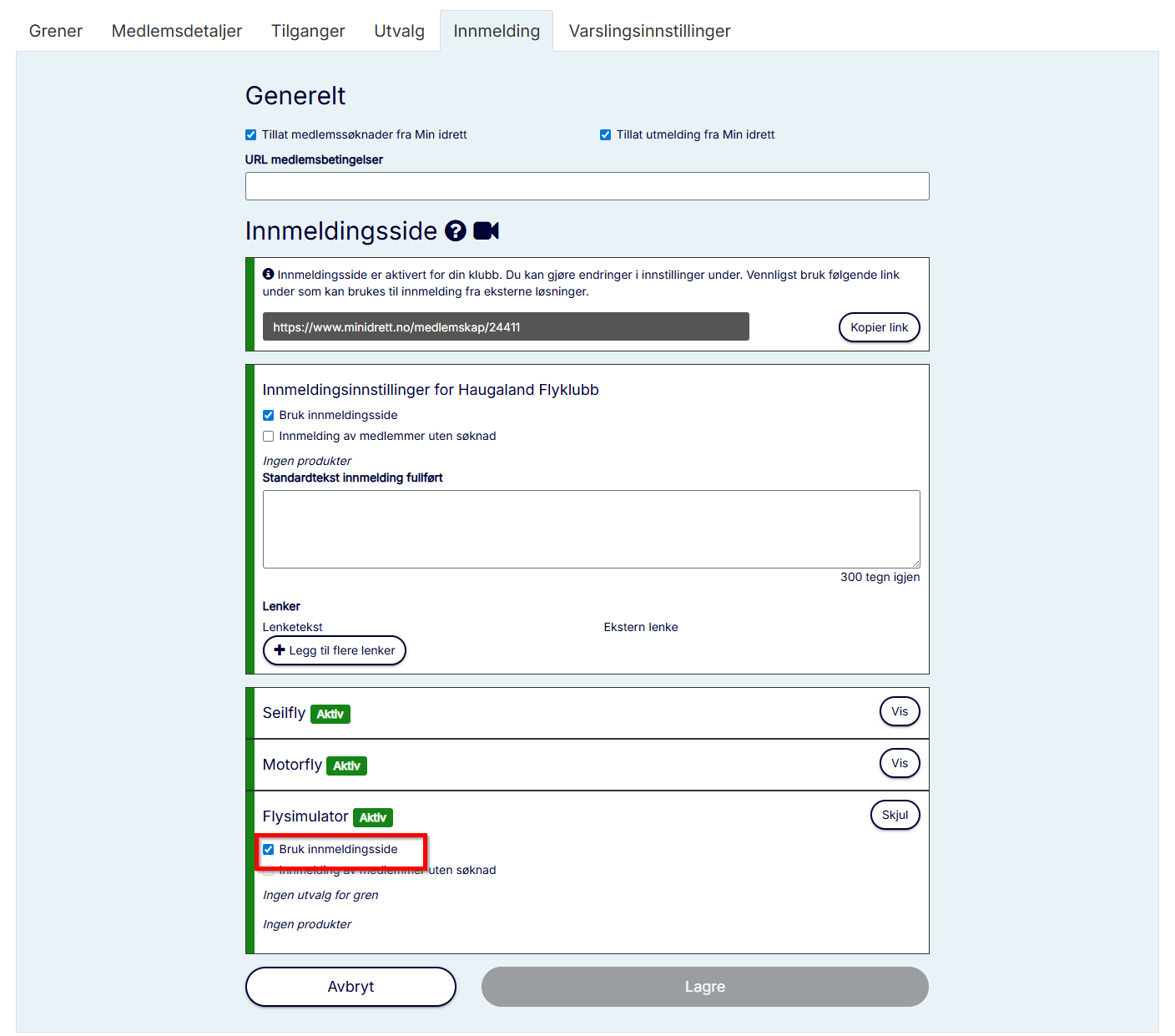Switch to the Grener tab
The image size is (1175, 1036).
(56, 32)
